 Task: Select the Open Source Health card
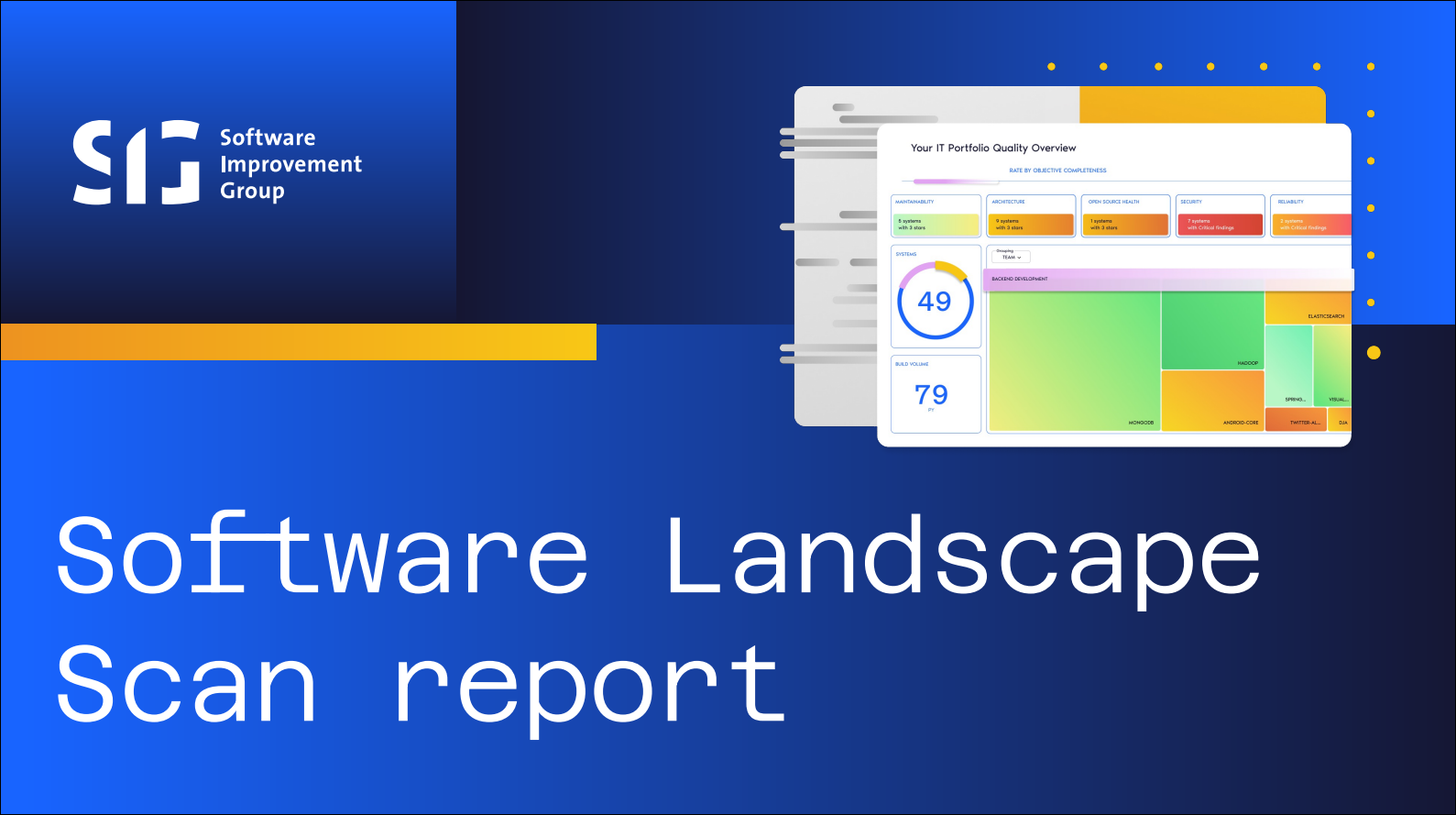(1126, 216)
